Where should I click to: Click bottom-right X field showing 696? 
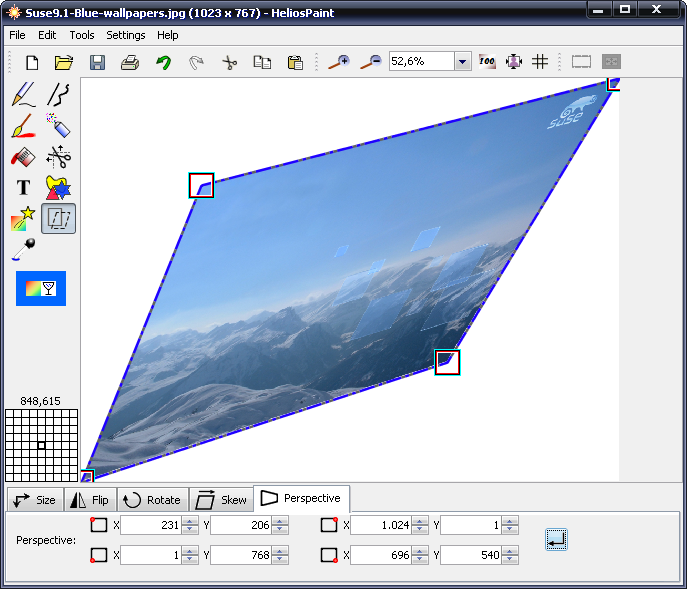click(381, 555)
